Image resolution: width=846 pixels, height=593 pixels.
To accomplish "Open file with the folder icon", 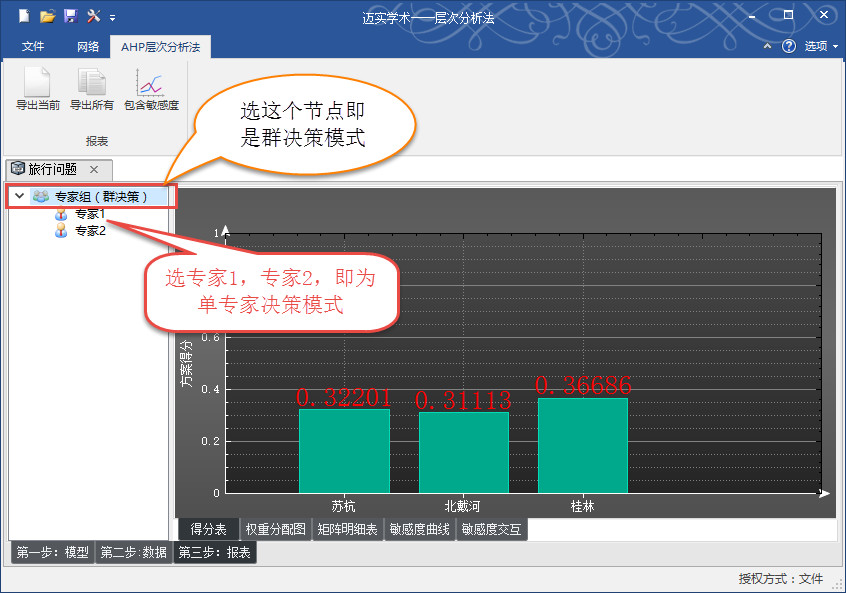I will [47, 16].
